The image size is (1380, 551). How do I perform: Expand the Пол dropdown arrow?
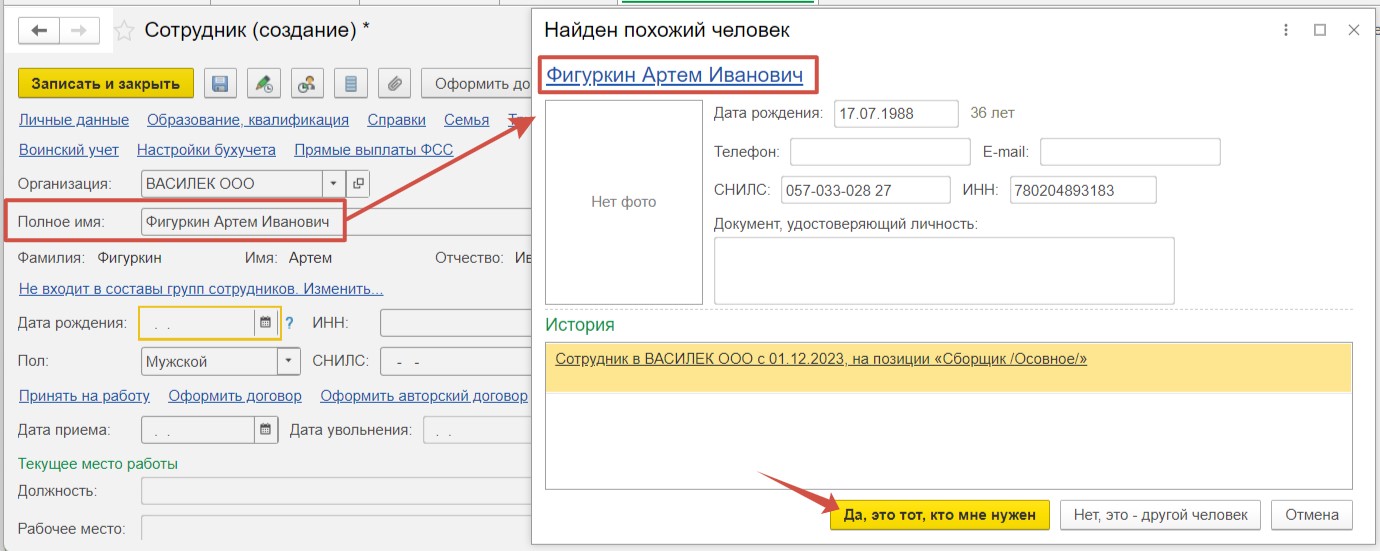(x=288, y=361)
